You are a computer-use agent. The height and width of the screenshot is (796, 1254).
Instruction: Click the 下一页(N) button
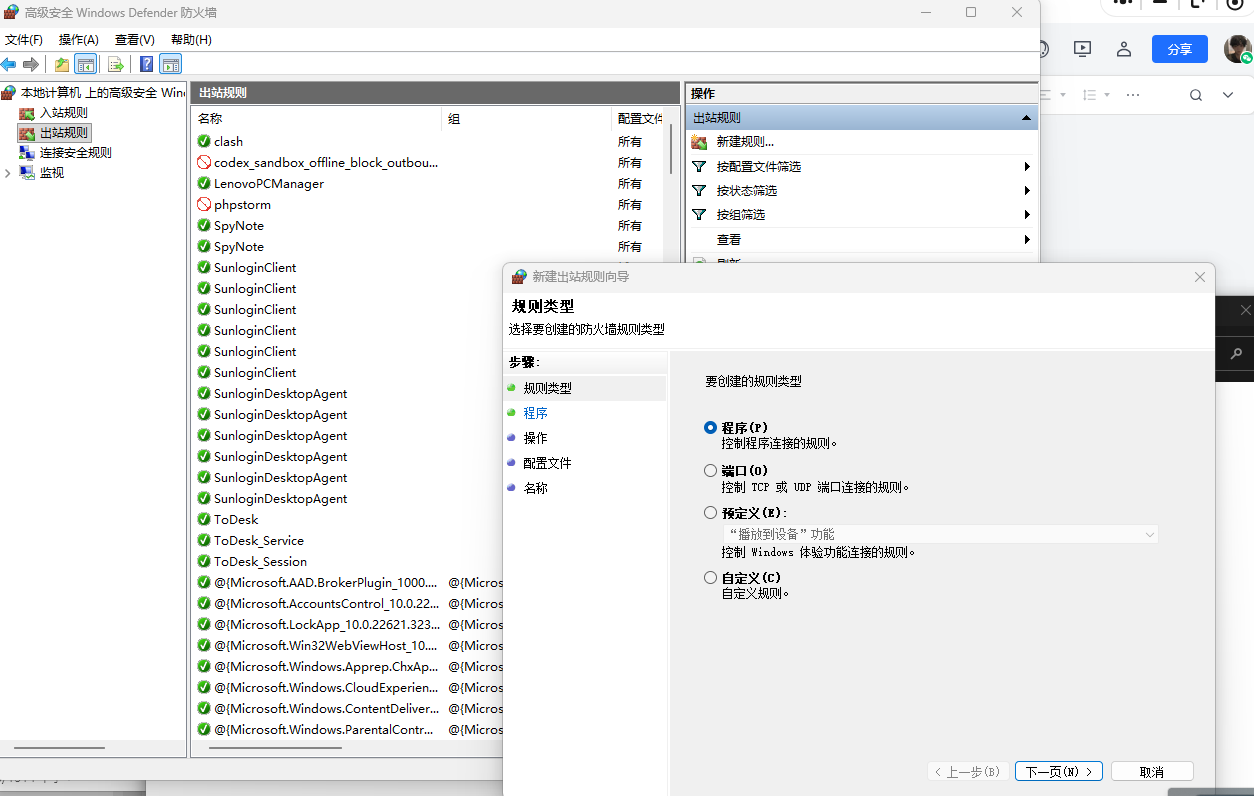click(x=1058, y=772)
